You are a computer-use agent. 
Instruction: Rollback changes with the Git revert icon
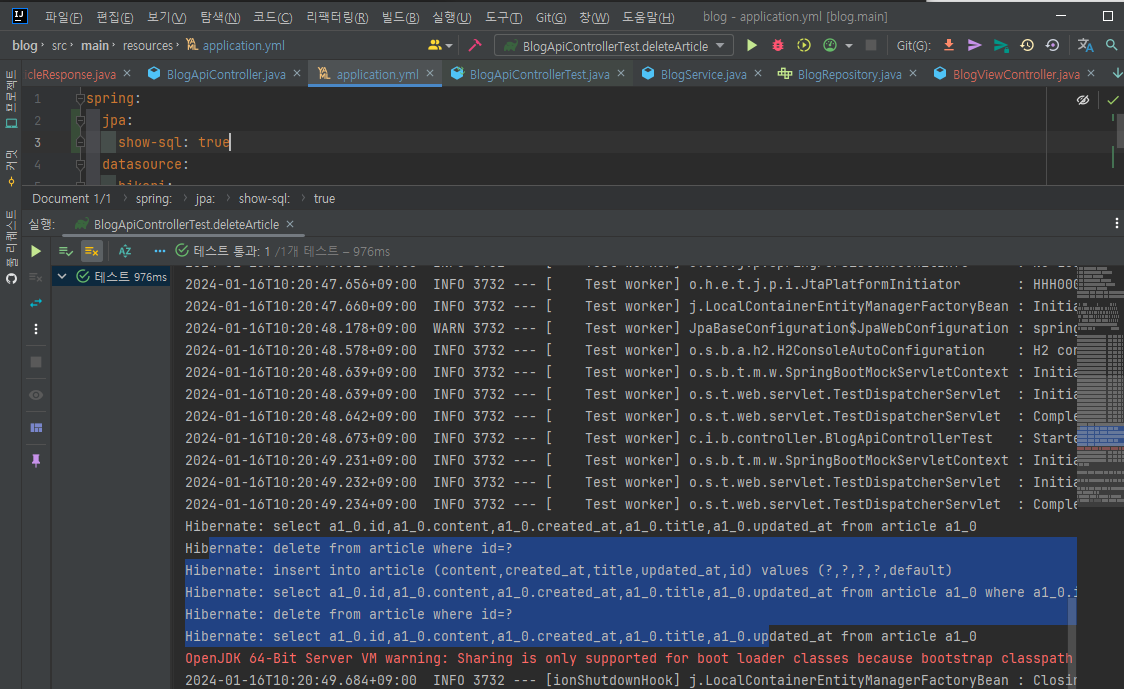click(1052, 45)
